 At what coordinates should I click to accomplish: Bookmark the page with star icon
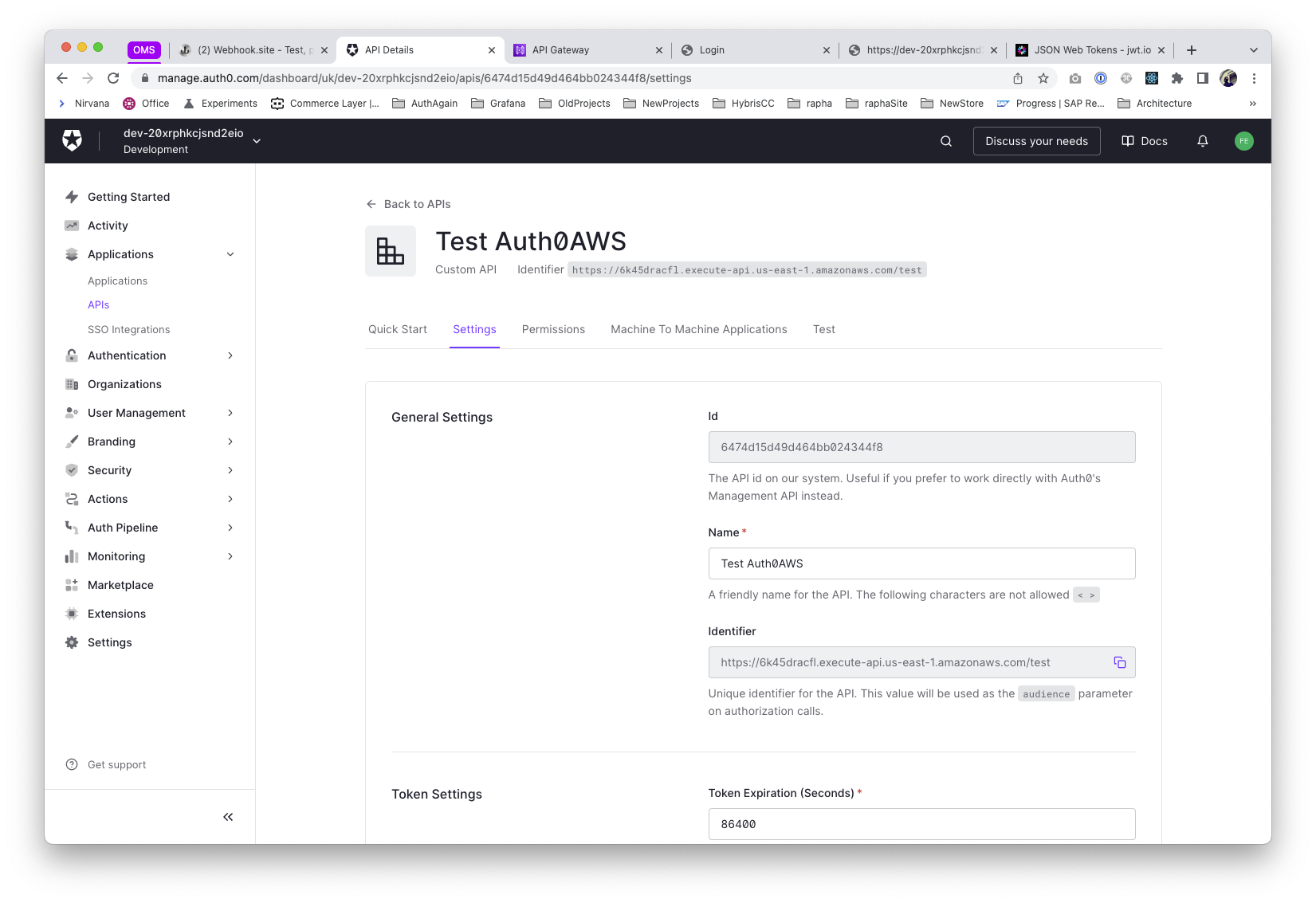(x=1043, y=78)
